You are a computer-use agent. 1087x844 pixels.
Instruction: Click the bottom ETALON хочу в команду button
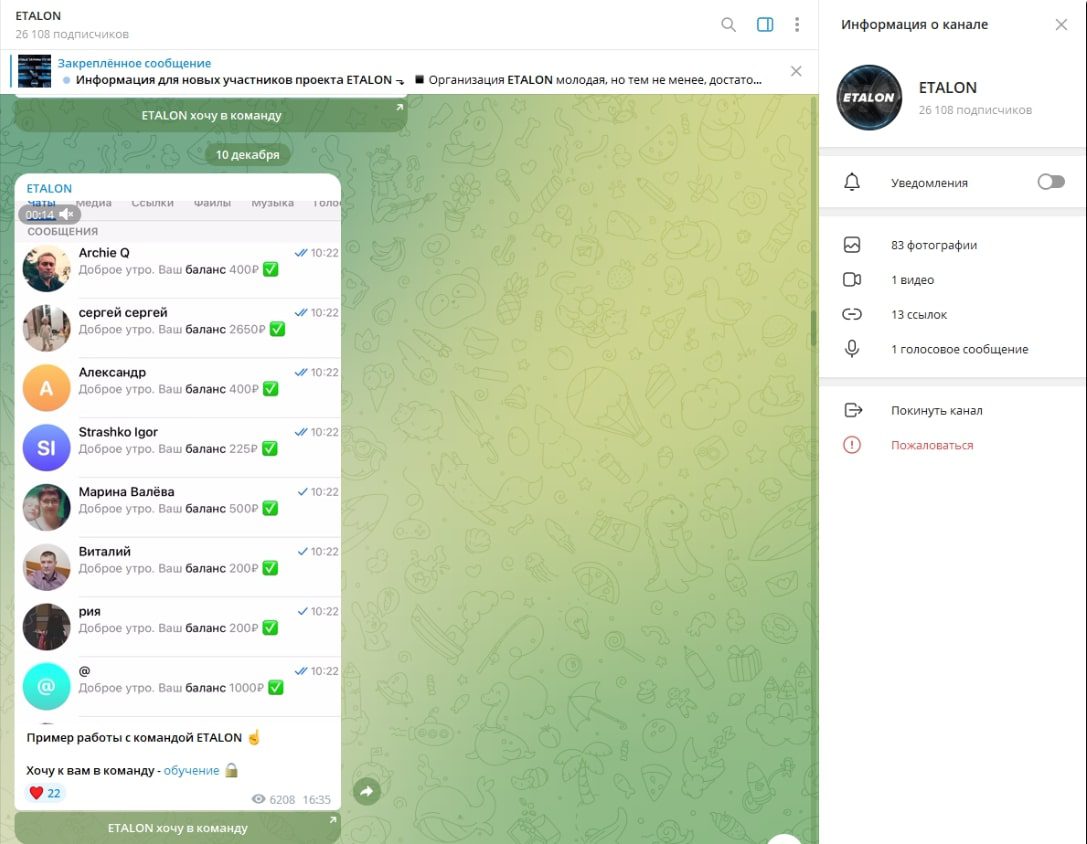coord(177,827)
